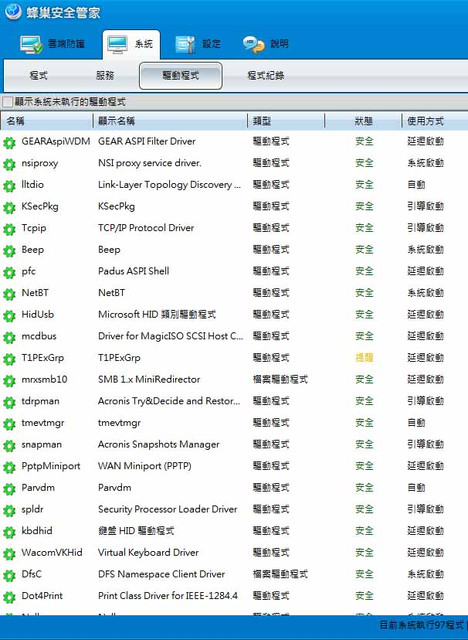Open the 程式紀錄 sub-tab
Screen dimensions: 468x640
pos(266,76)
